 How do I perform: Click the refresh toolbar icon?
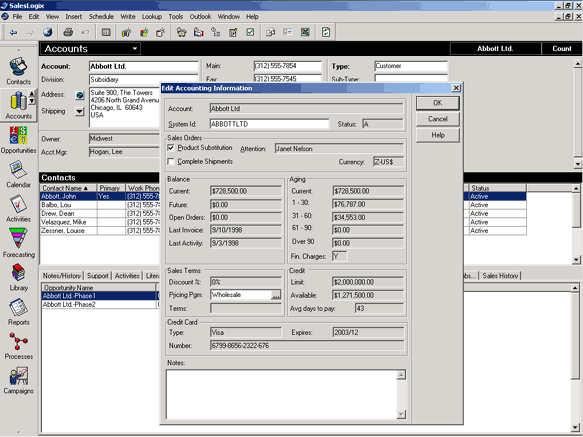pyautogui.click(x=326, y=32)
